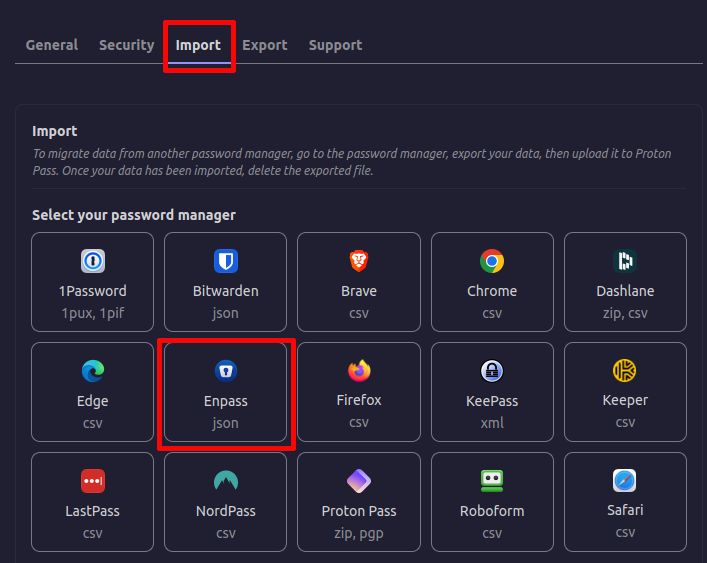707x563 pixels.
Task: Click the 'csv' format under Roboform
Action: coord(492,533)
